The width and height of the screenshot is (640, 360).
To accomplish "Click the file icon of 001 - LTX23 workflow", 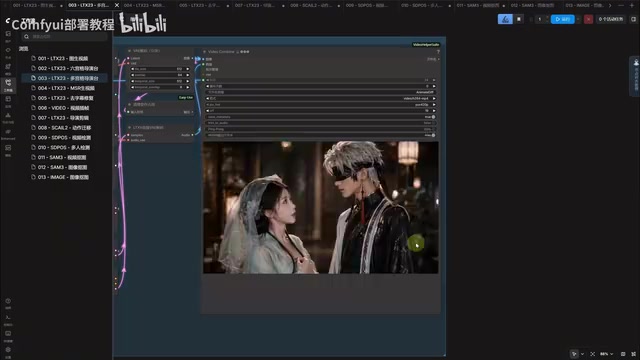I will click(x=33, y=58).
